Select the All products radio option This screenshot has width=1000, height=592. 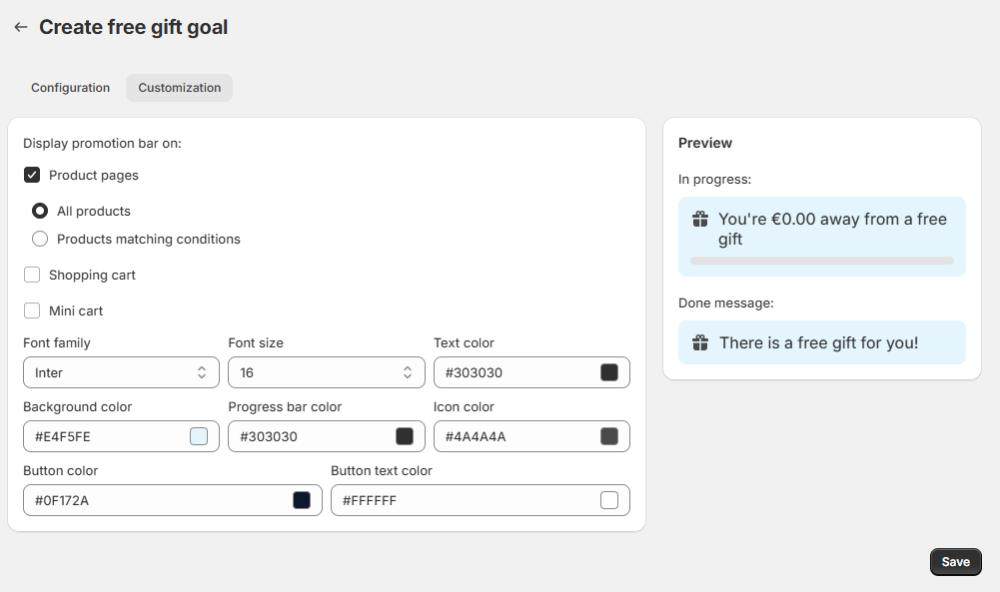[40, 211]
